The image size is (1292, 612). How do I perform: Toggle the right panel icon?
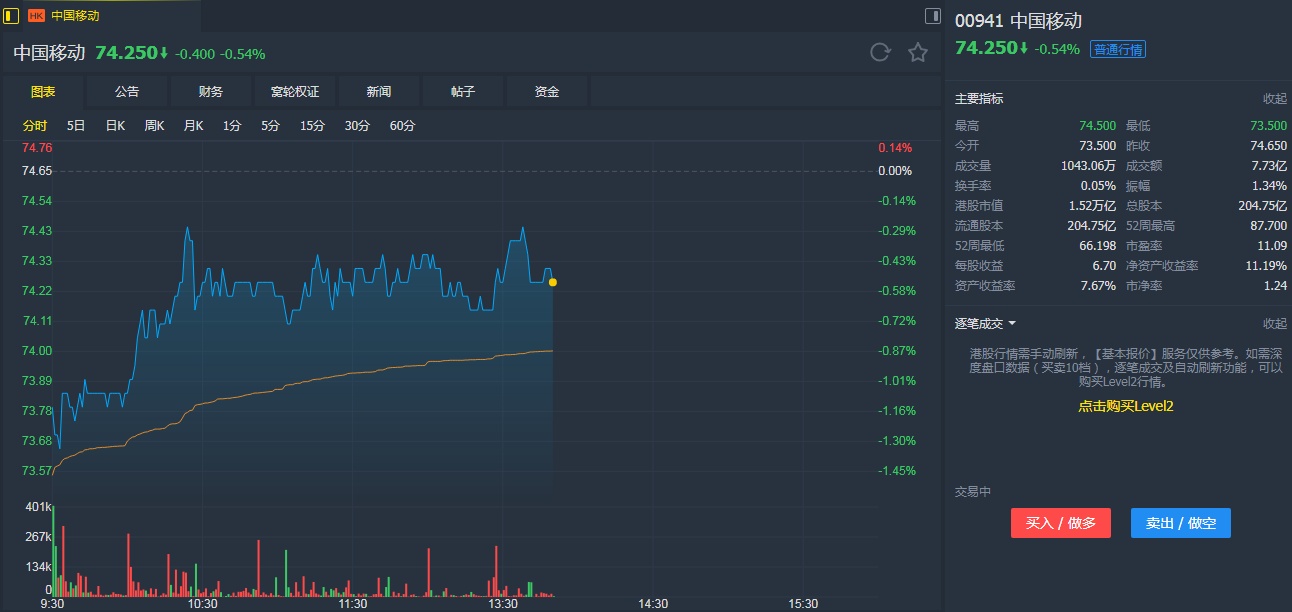[932, 15]
